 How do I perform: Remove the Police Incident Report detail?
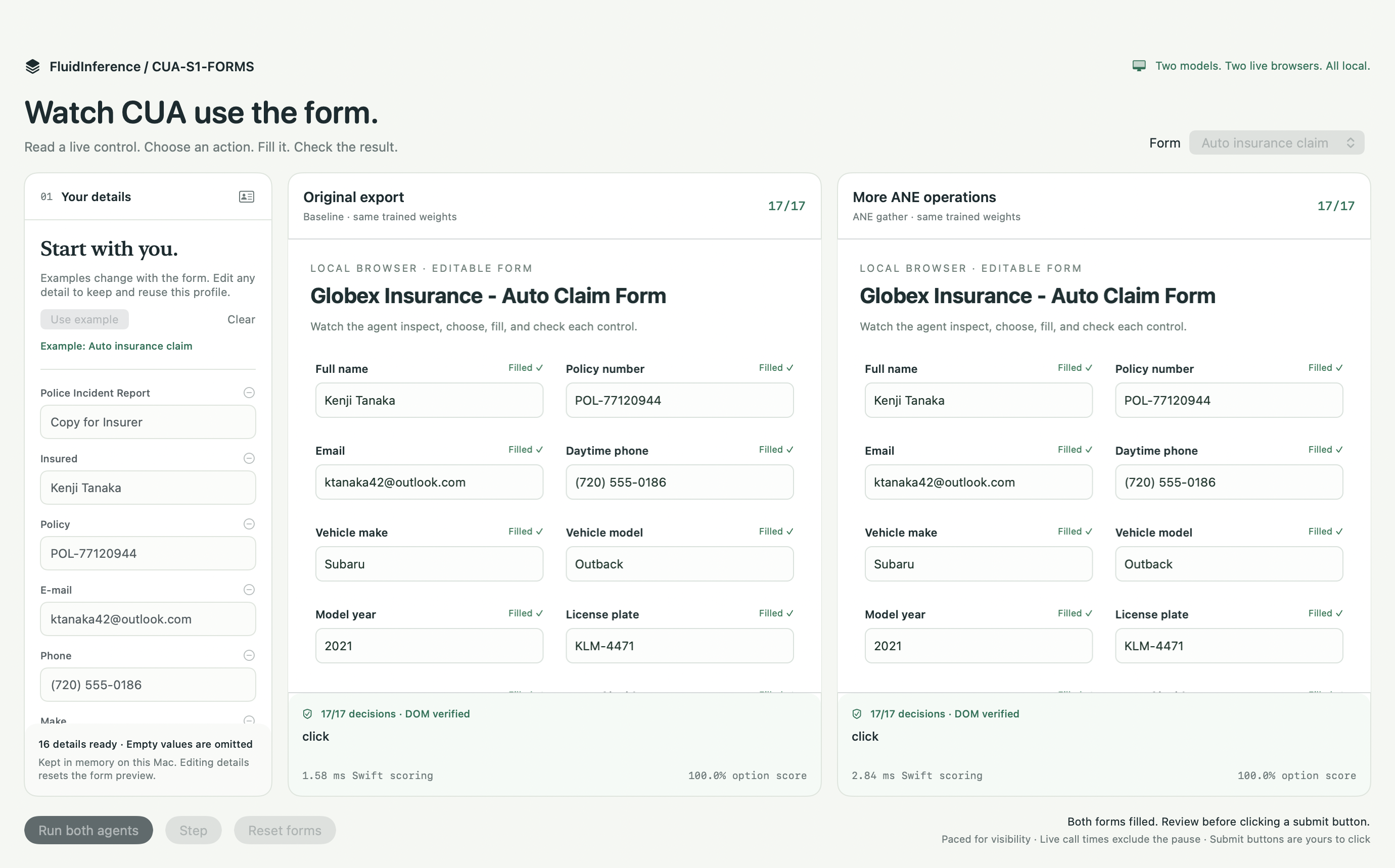click(x=249, y=393)
